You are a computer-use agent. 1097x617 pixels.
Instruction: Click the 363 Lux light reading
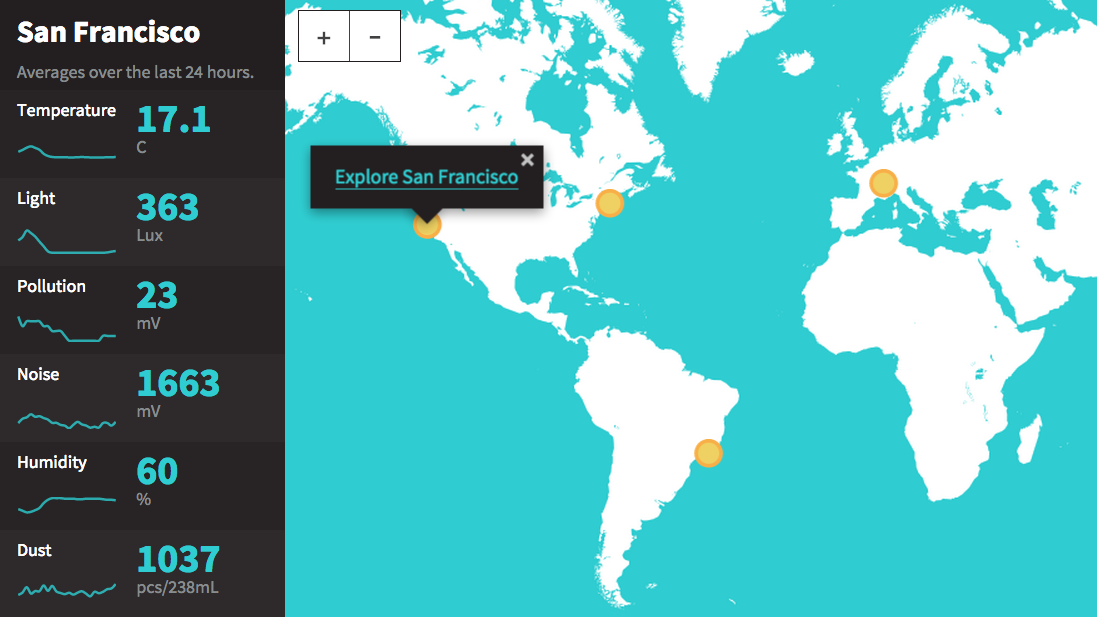pos(167,208)
